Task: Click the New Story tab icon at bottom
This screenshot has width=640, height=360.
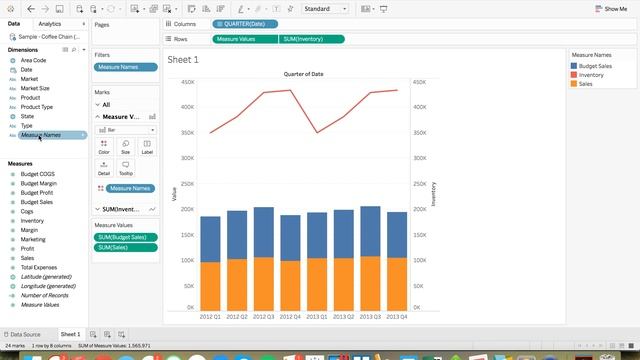Action: pos(122,334)
